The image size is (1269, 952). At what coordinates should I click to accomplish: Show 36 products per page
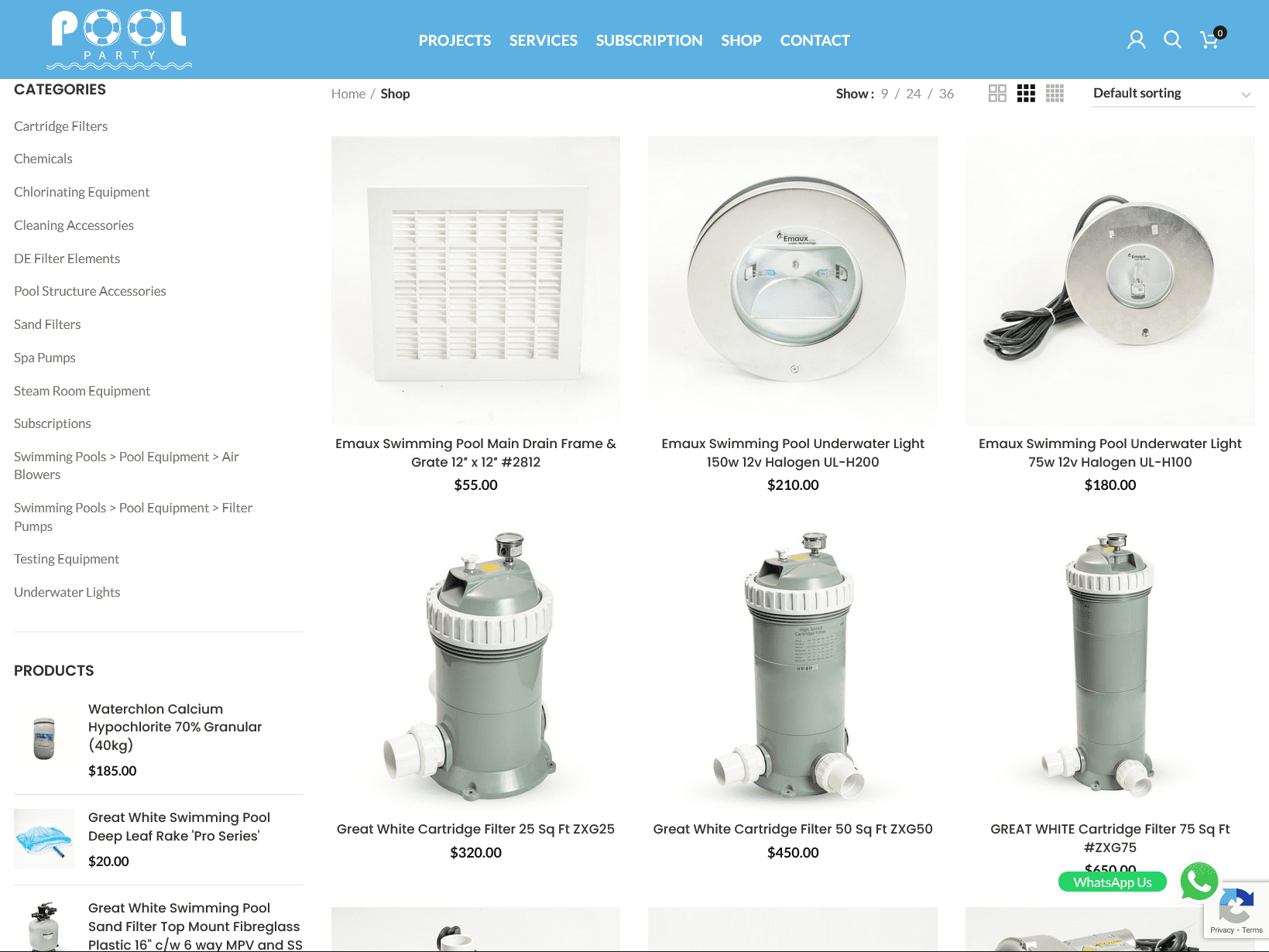(x=946, y=94)
